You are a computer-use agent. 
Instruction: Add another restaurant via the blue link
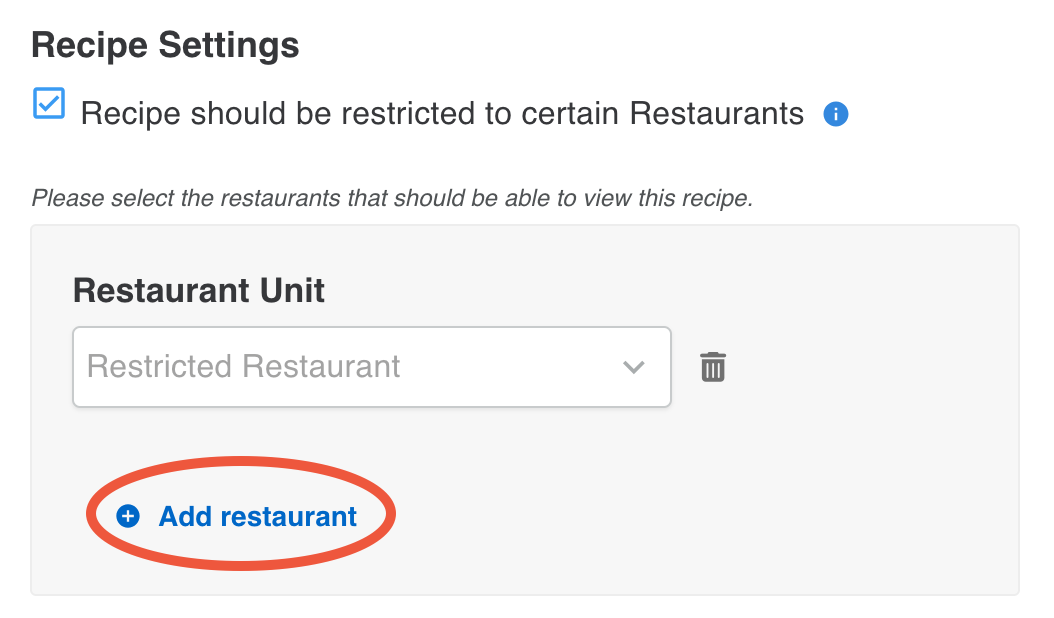point(256,516)
